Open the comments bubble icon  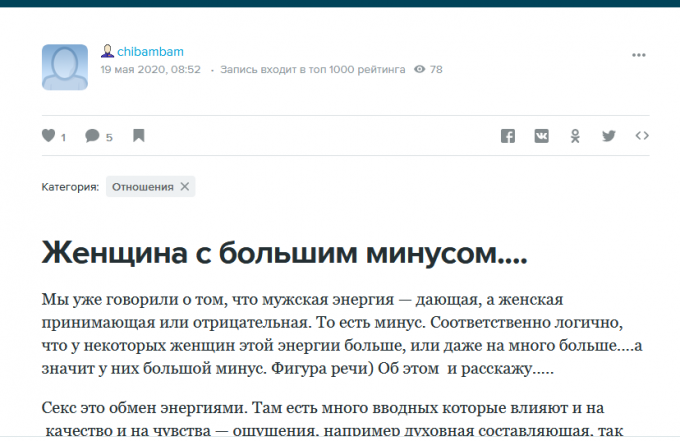coord(92,136)
